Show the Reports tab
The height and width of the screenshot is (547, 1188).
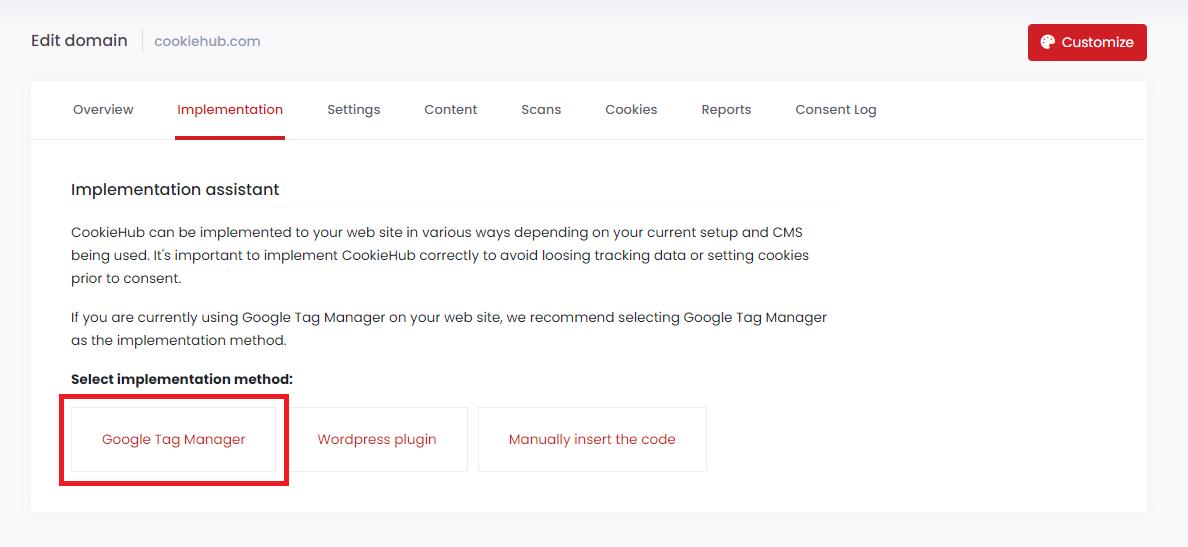[726, 110]
